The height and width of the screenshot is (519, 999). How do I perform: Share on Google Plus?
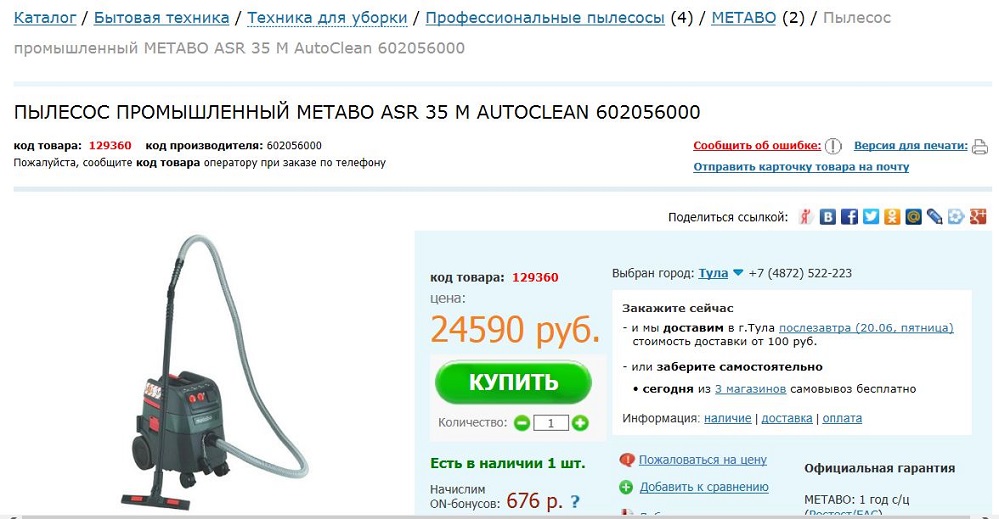point(978,217)
